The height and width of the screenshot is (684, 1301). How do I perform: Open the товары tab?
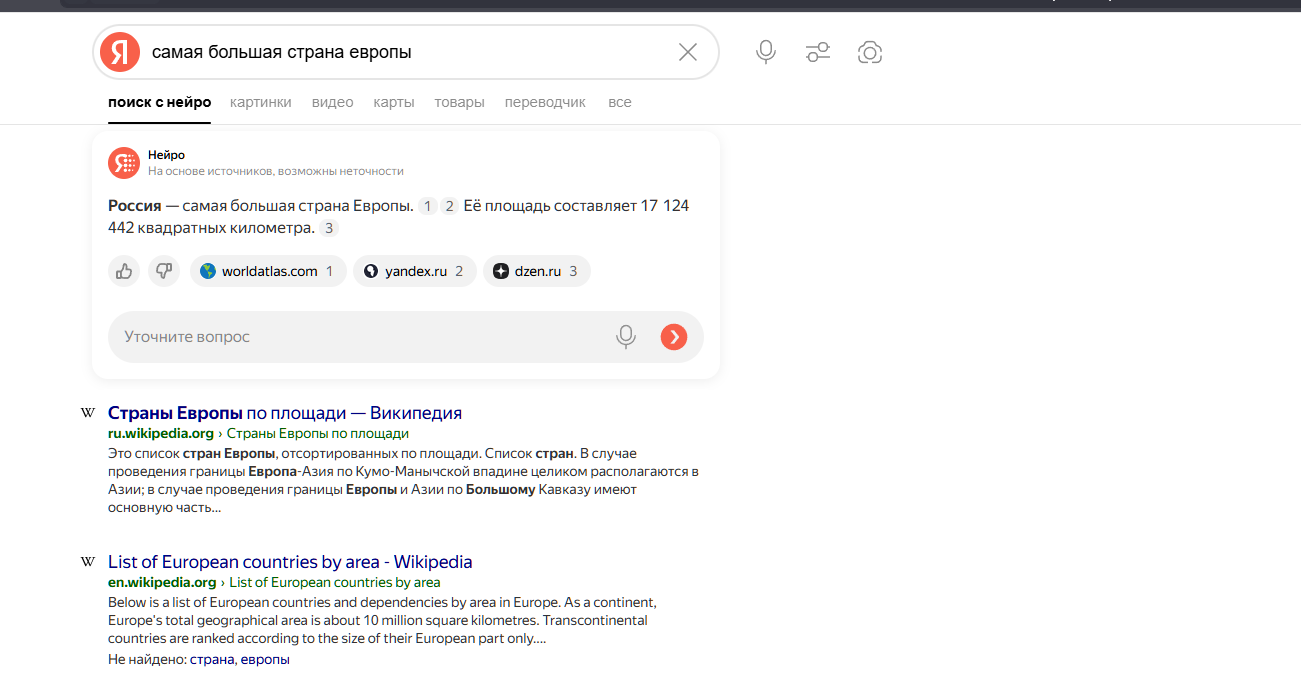pyautogui.click(x=459, y=102)
